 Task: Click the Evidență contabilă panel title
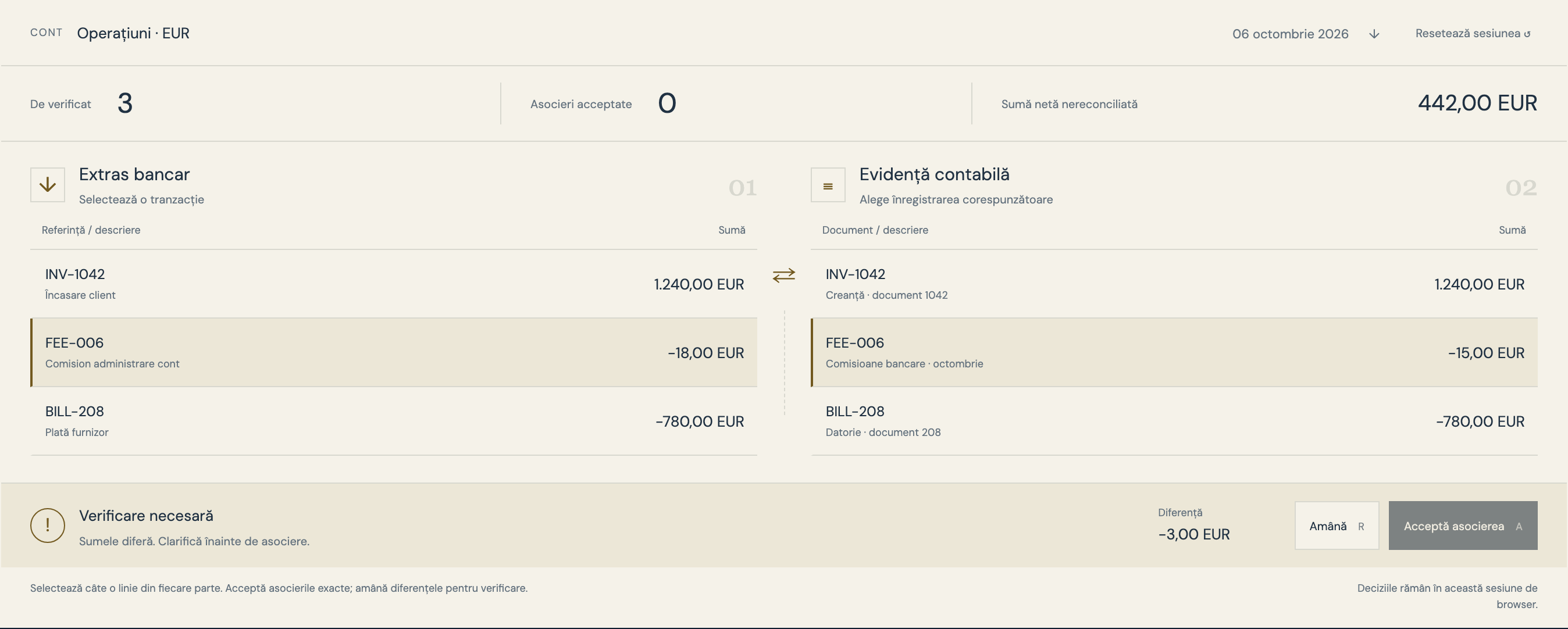click(935, 174)
